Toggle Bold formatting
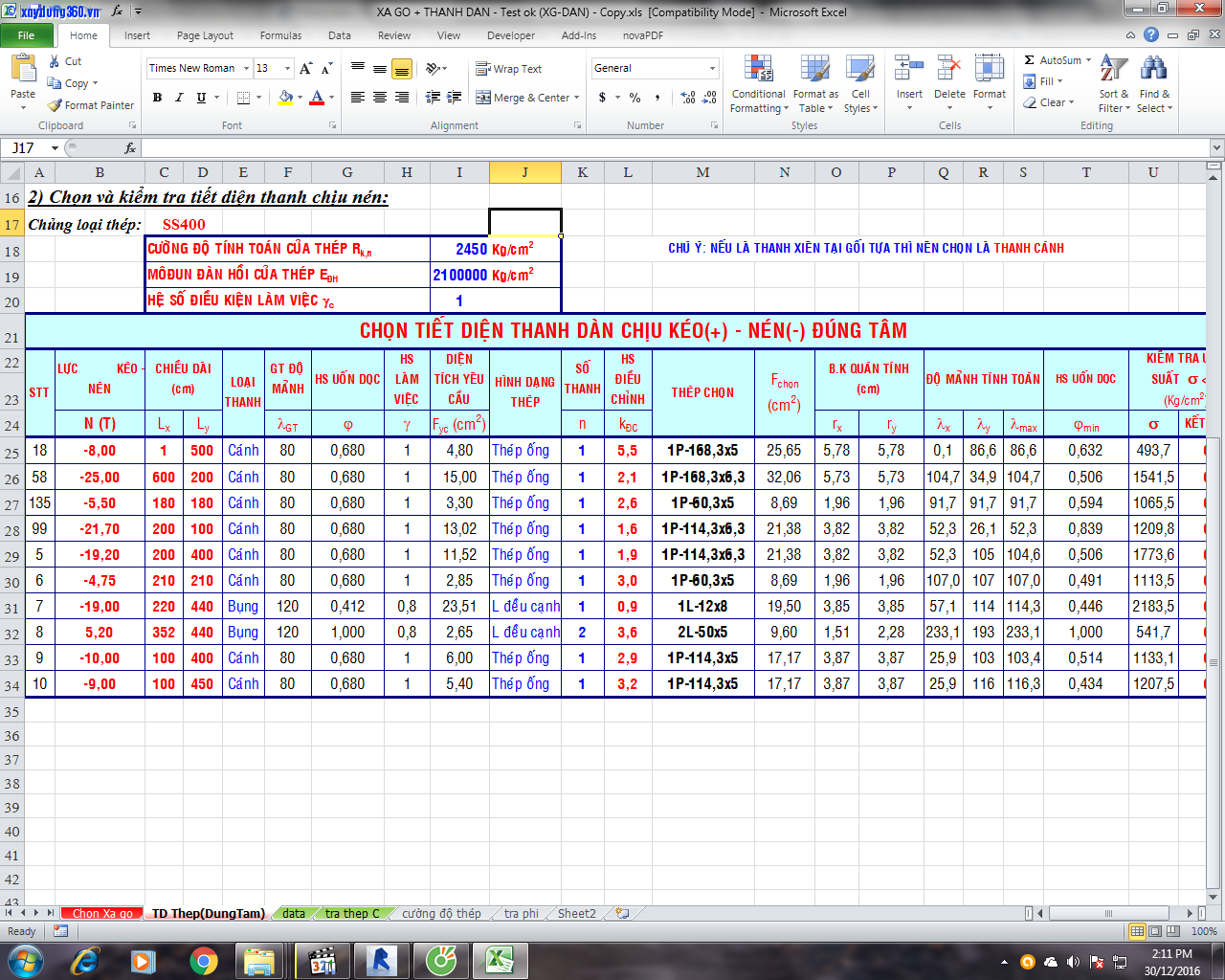The image size is (1225, 980). pos(157,98)
